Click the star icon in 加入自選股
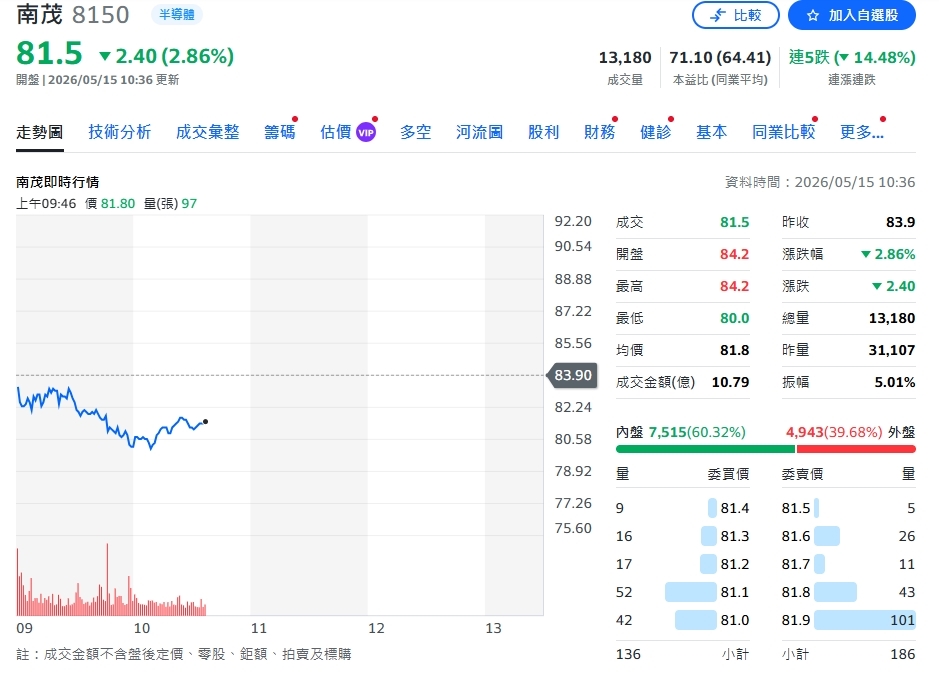939x689 pixels. (813, 16)
